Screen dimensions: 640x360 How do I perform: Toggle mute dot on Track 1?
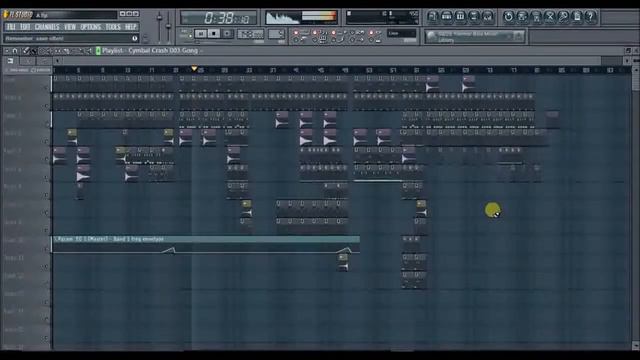[46, 88]
